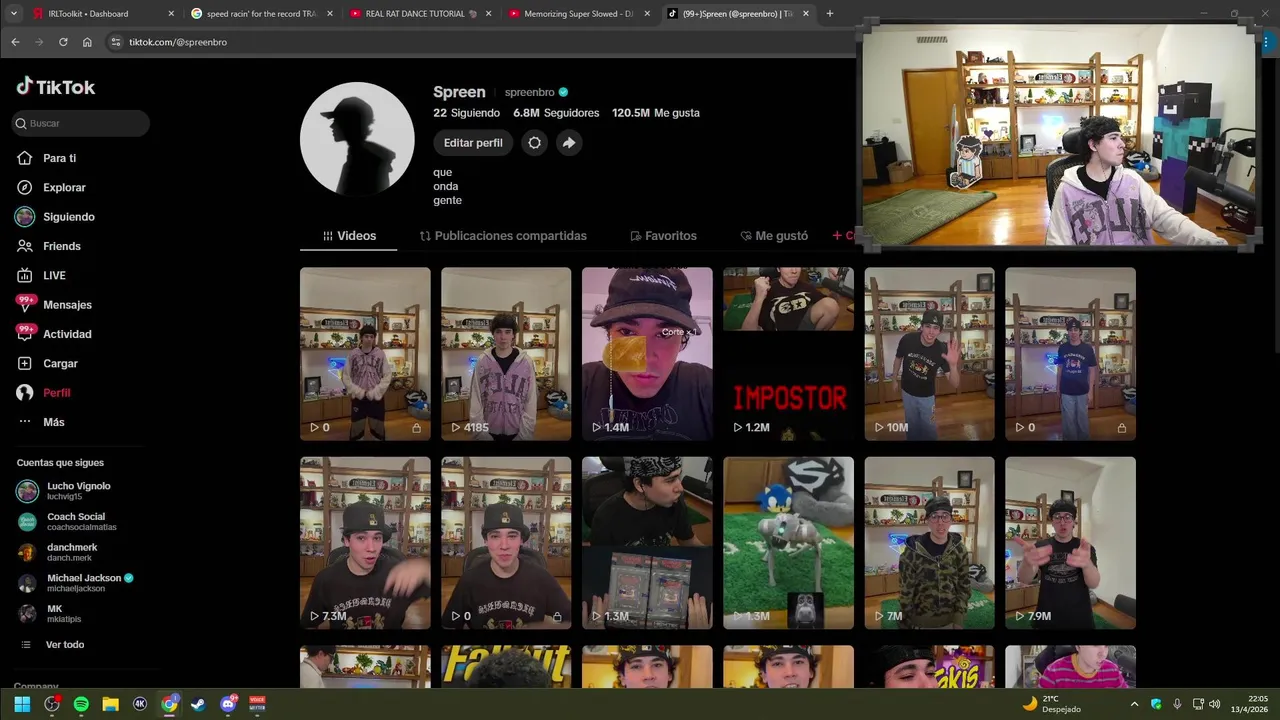Click the browser back arrow
Viewport: 1280px width, 720px height.
[x=15, y=42]
